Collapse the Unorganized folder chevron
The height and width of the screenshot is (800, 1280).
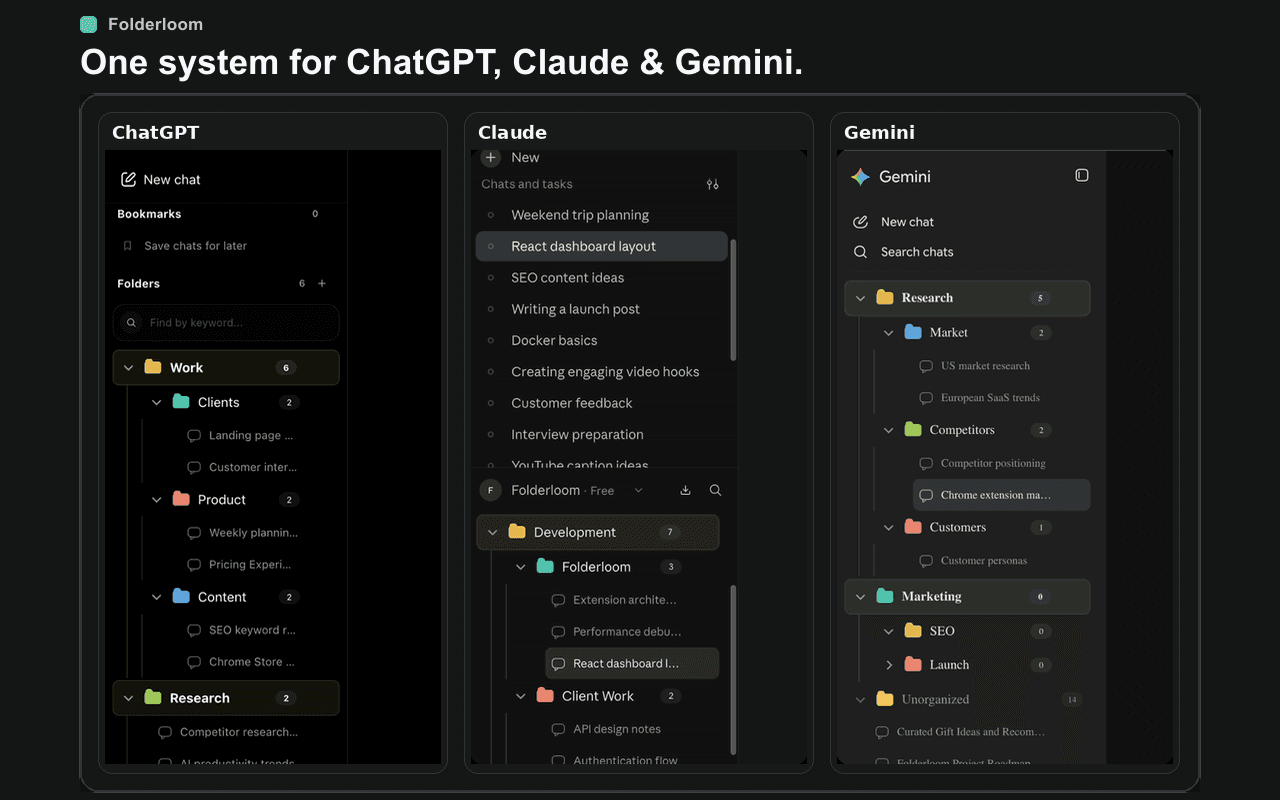pos(860,700)
